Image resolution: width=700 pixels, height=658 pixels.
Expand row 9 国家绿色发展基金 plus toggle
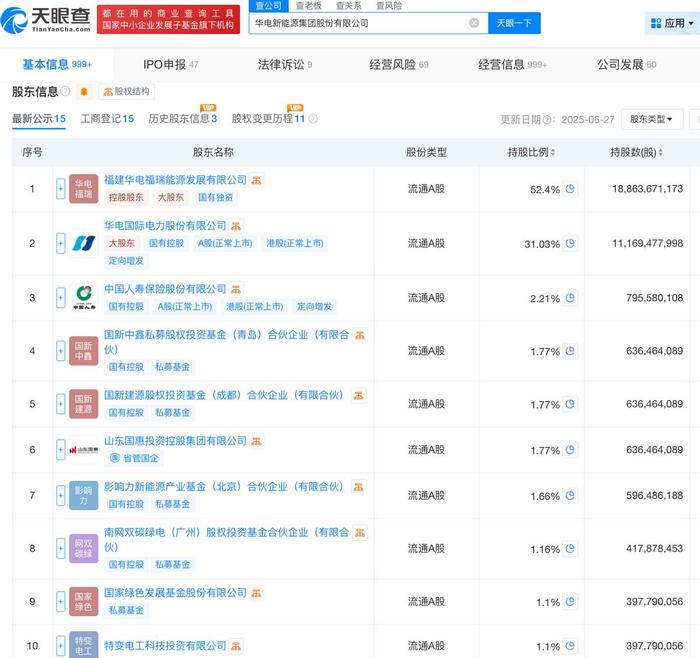(61, 601)
